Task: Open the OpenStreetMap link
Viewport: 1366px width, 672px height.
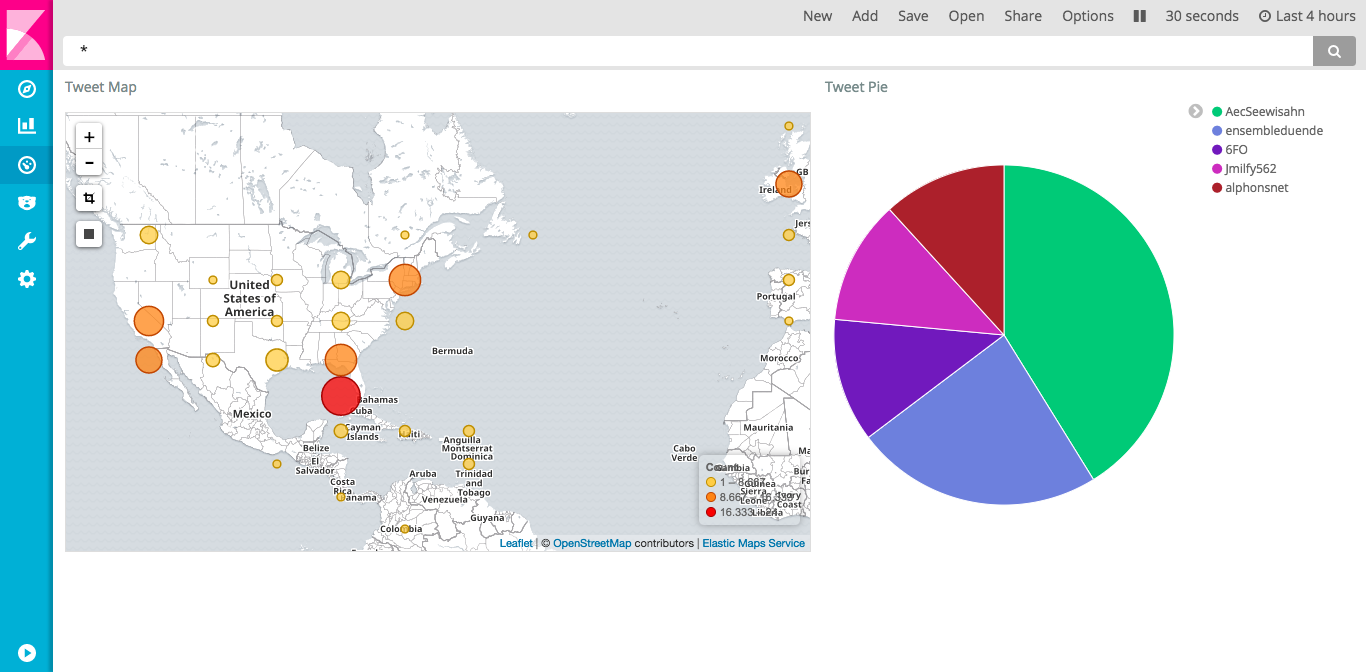Action: [592, 543]
